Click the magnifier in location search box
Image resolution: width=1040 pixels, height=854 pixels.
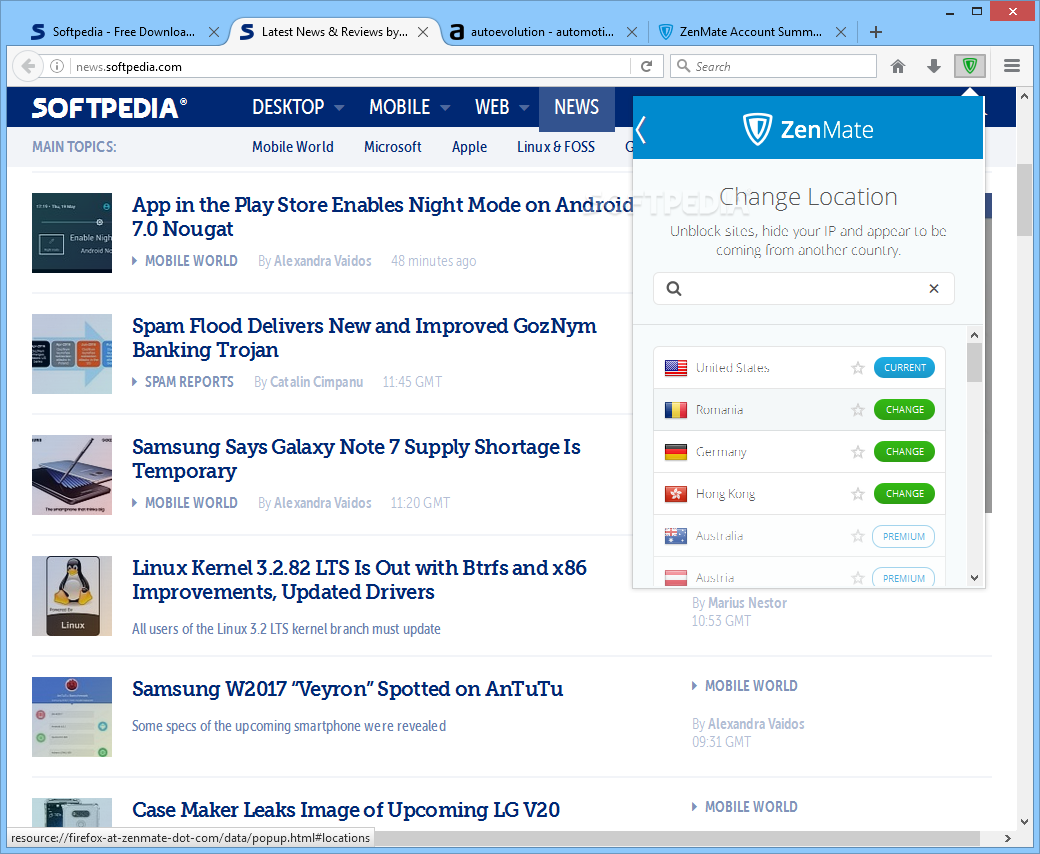pos(673,288)
